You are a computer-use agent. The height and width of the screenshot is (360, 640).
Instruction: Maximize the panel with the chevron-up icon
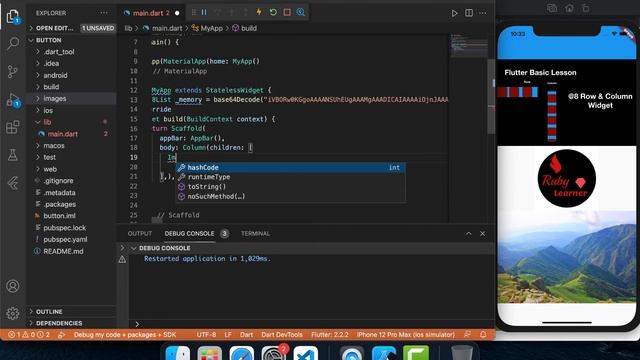pos(469,233)
